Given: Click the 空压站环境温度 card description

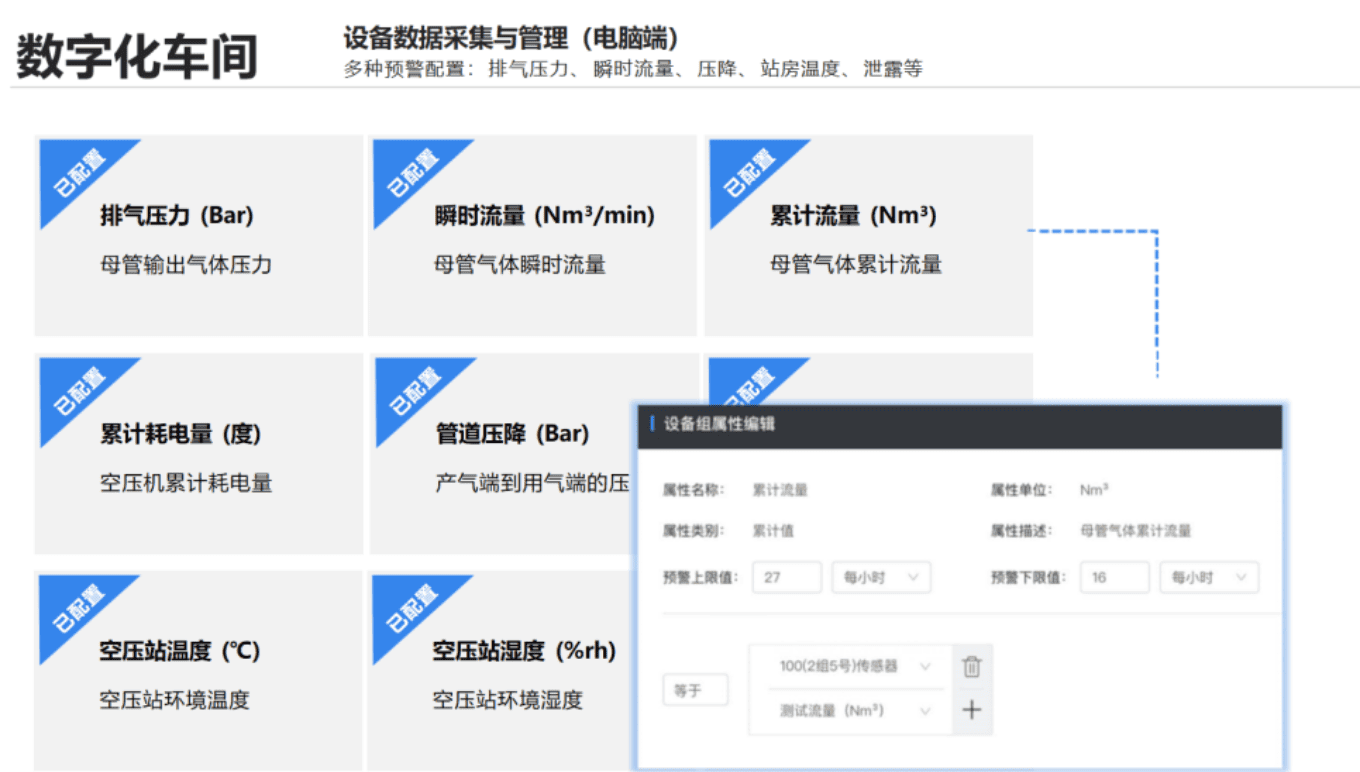Looking at the screenshot, I should [175, 700].
